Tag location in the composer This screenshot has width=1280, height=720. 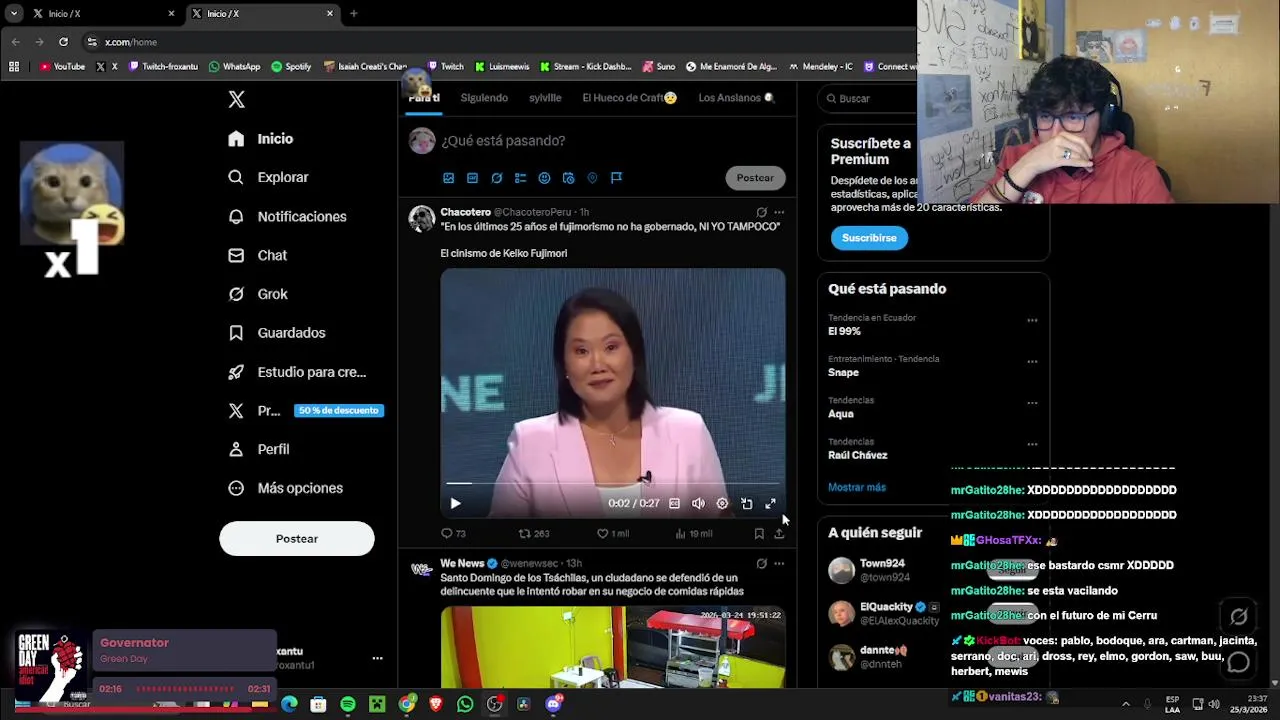click(592, 178)
